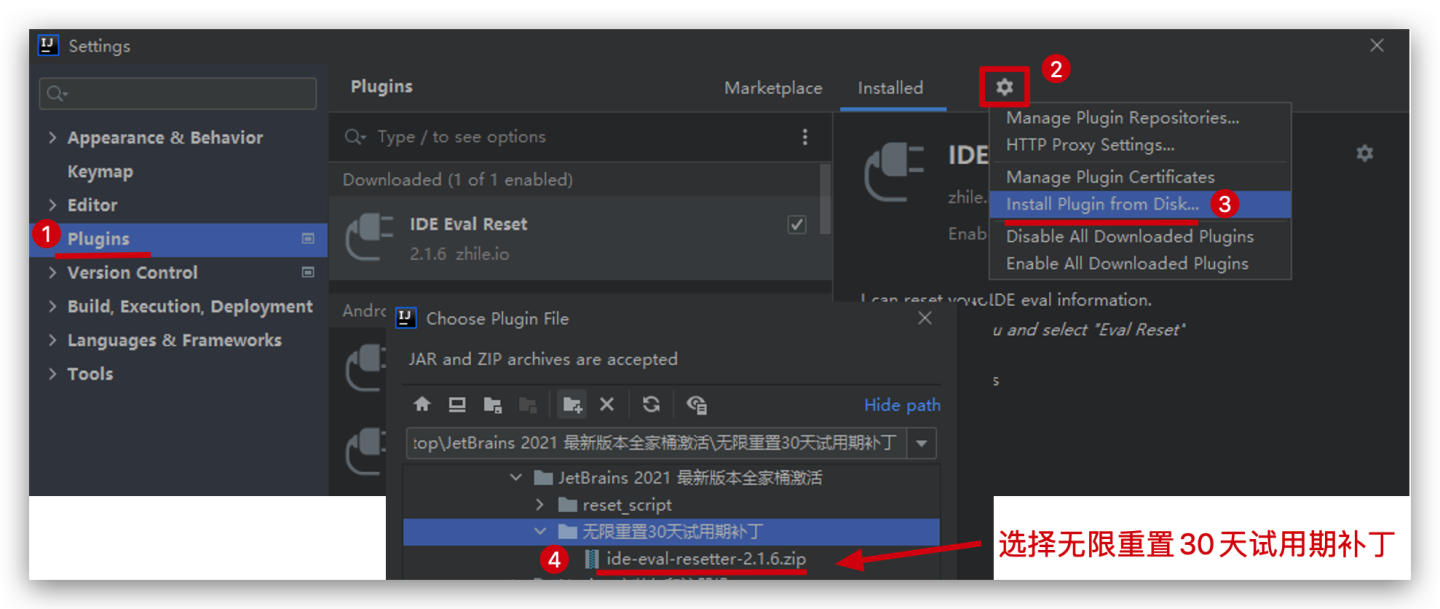The width and height of the screenshot is (1440, 609).
Task: Expand Languages & Frameworks section
Action: [x=52, y=340]
